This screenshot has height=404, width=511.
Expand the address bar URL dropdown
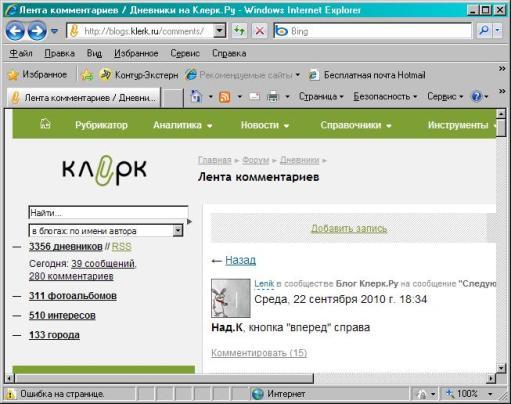tap(219, 31)
